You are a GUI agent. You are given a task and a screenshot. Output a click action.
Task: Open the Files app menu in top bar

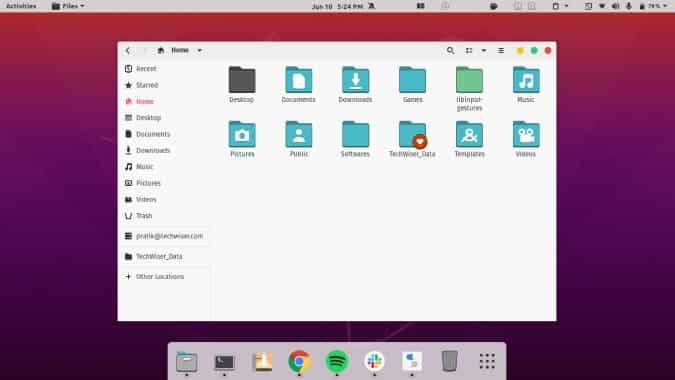pos(68,6)
